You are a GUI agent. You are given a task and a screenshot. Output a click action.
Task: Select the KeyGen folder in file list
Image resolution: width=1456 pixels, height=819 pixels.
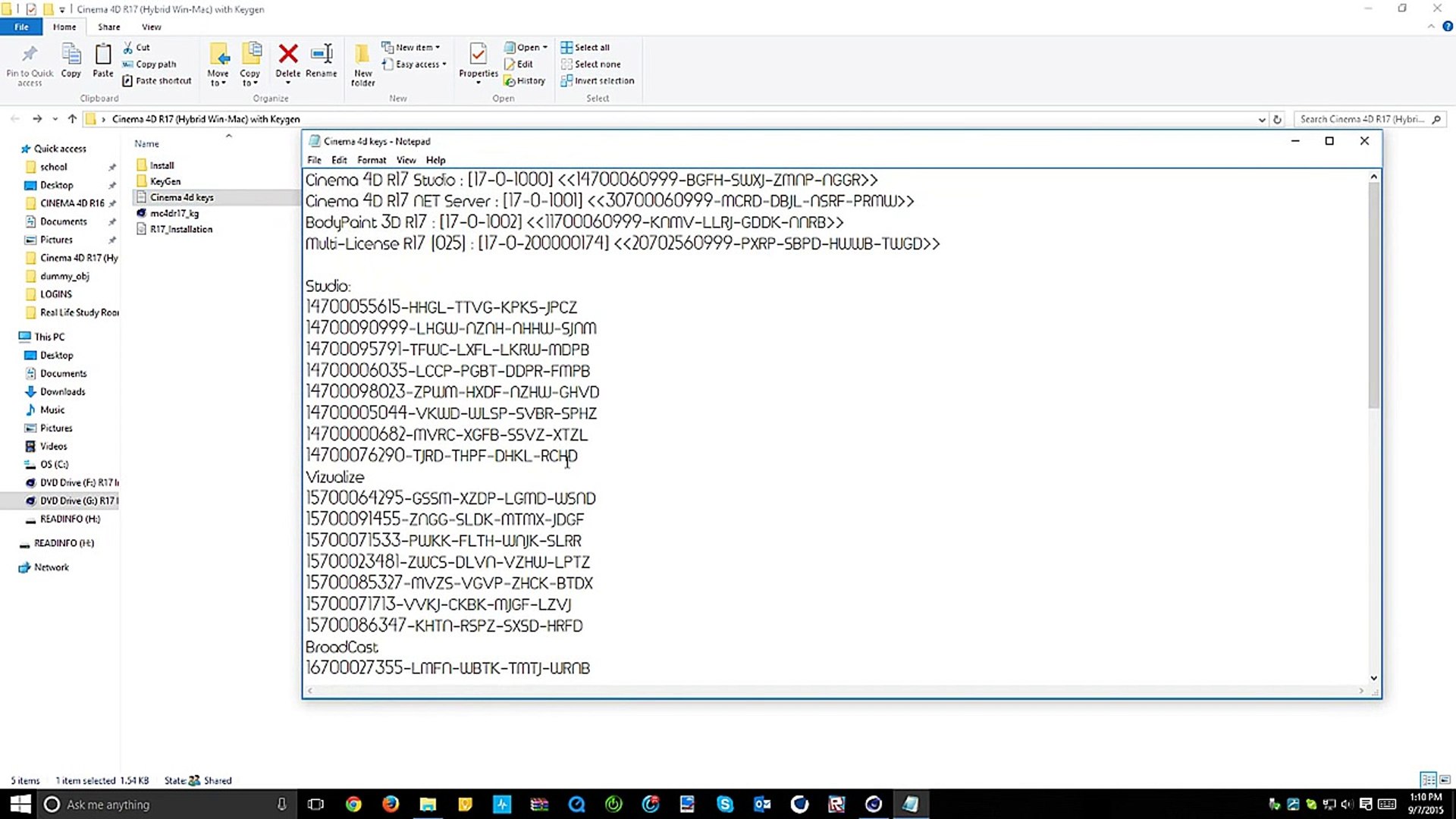point(165,181)
